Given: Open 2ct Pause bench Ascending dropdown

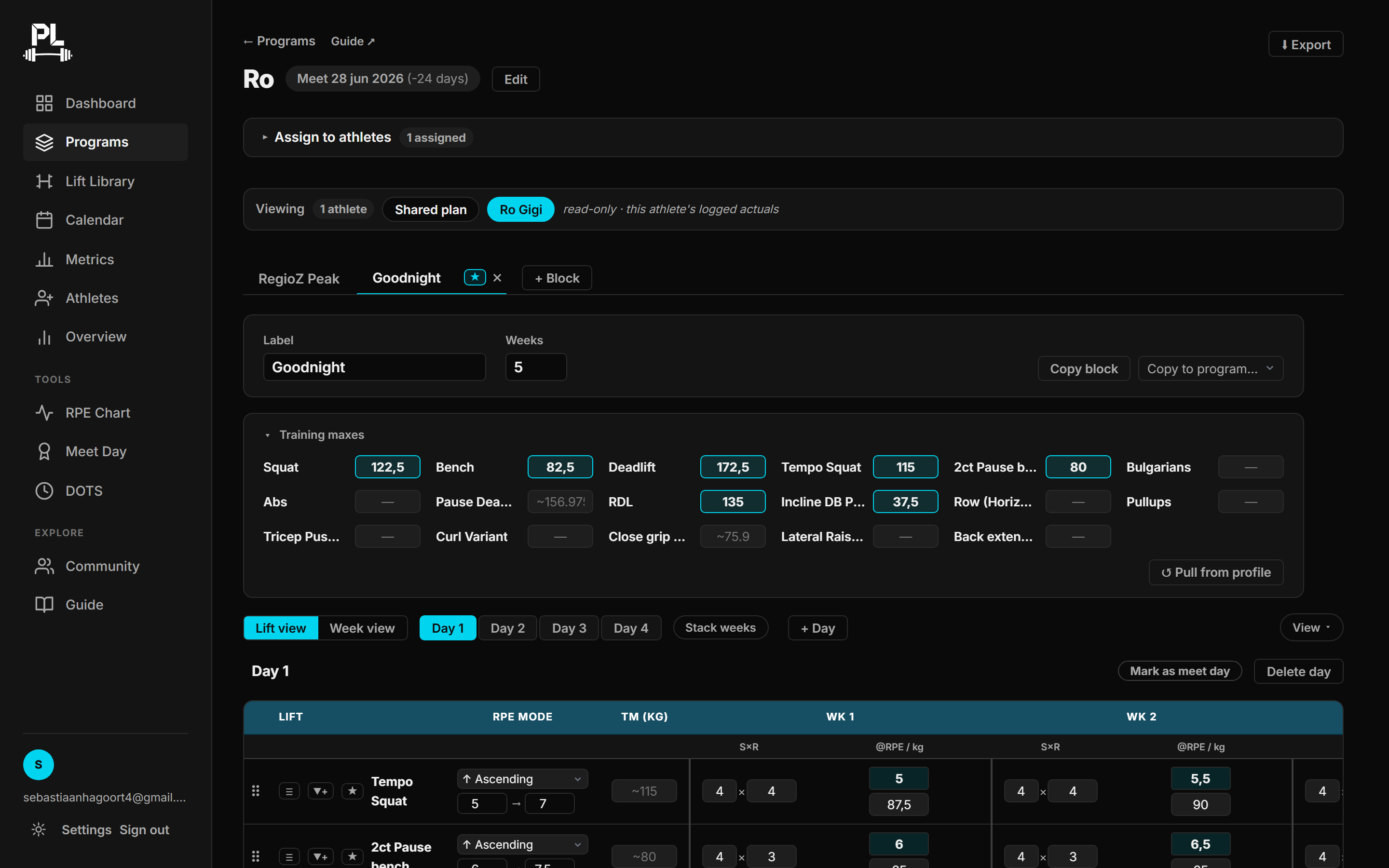Looking at the screenshot, I should [522, 844].
